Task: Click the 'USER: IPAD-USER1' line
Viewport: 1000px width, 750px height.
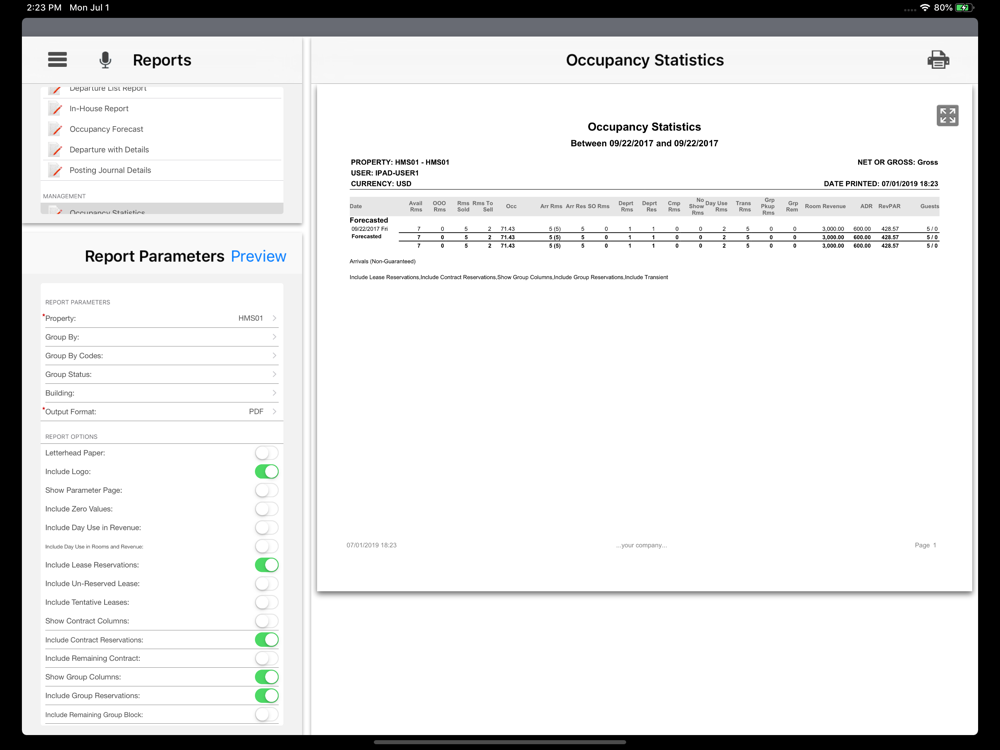Action: pyautogui.click(x=385, y=173)
